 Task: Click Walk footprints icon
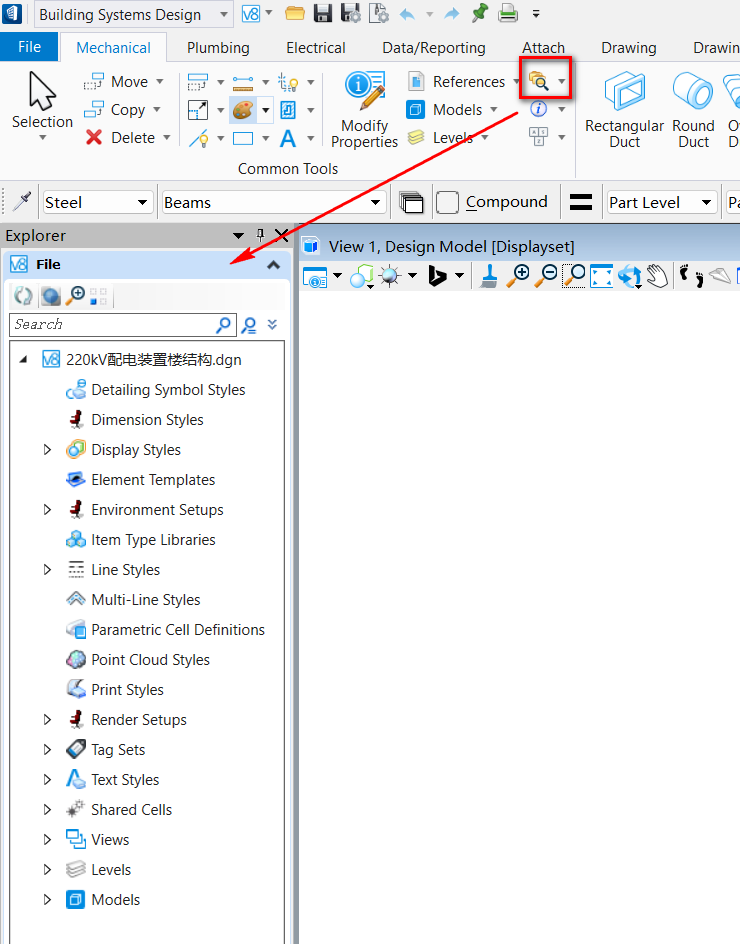click(691, 276)
